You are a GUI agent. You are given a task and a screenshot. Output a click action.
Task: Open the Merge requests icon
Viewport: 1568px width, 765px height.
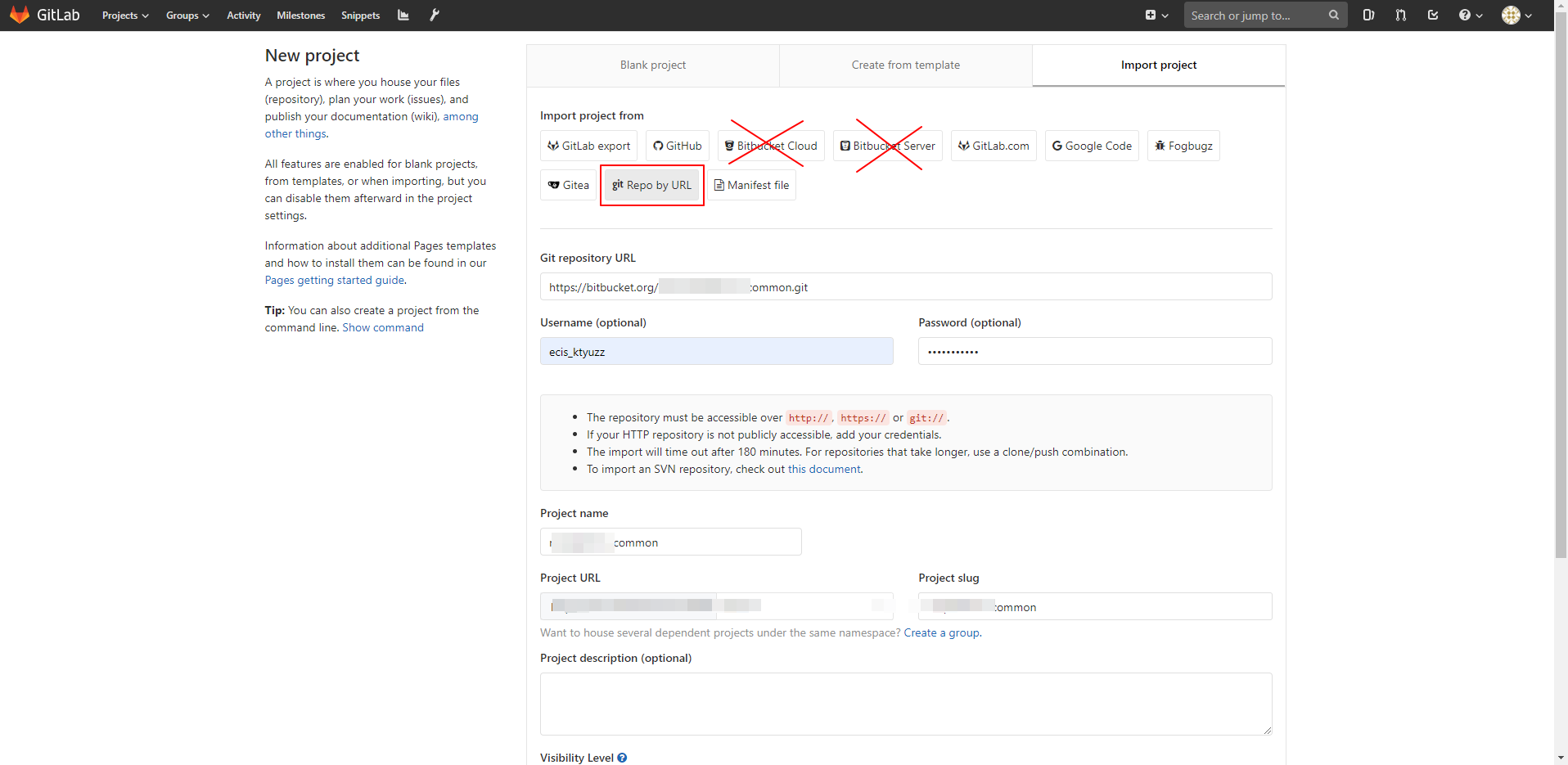pyautogui.click(x=1401, y=15)
